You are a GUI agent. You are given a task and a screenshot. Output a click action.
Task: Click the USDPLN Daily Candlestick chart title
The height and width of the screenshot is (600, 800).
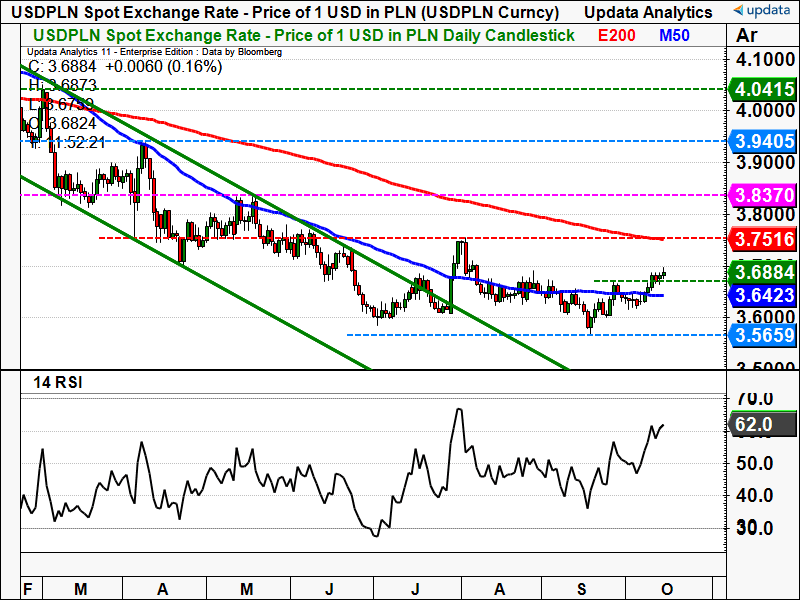point(298,35)
